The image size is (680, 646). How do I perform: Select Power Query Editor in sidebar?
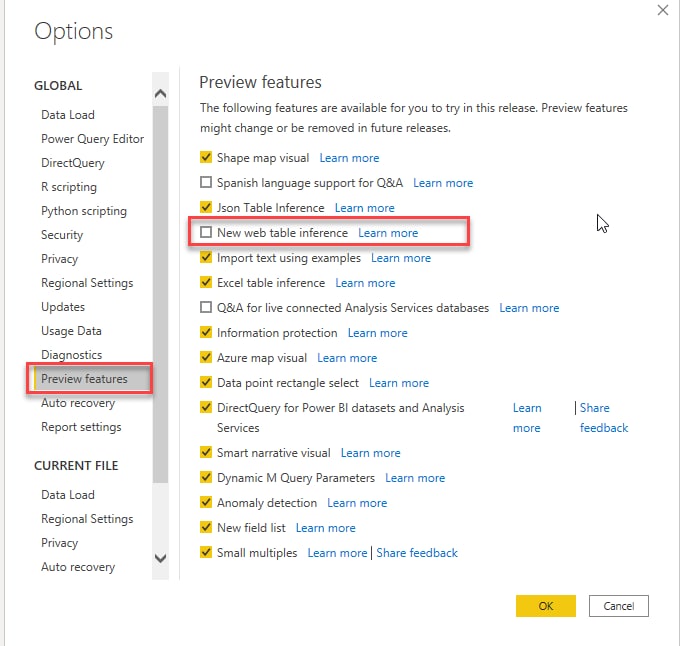pos(92,139)
